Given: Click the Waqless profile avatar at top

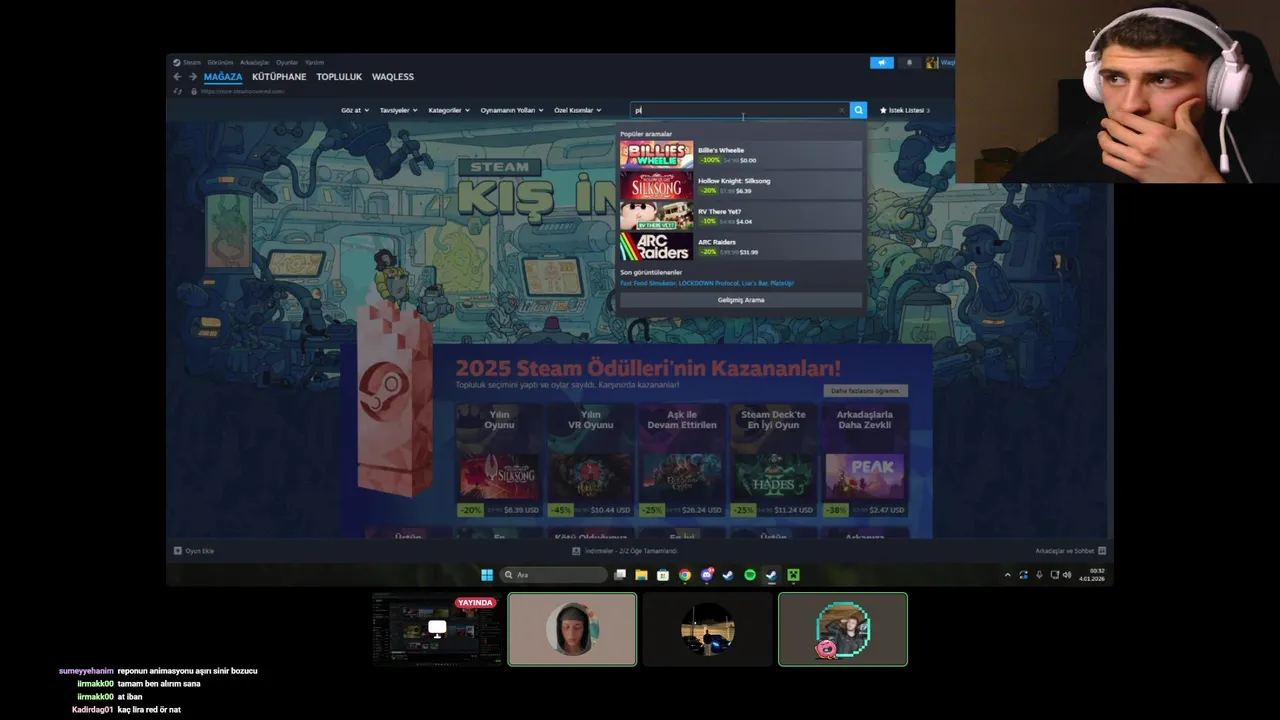Looking at the screenshot, I should pos(932,62).
